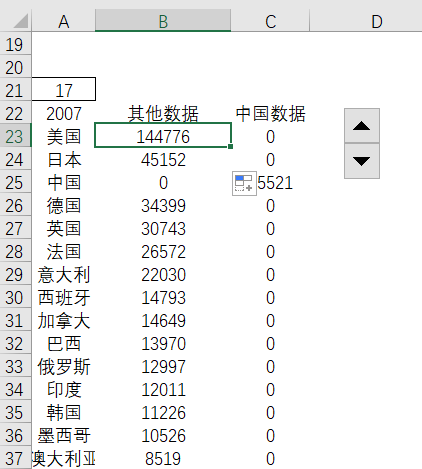
Task: Select the value 34399
Action: coord(163,205)
